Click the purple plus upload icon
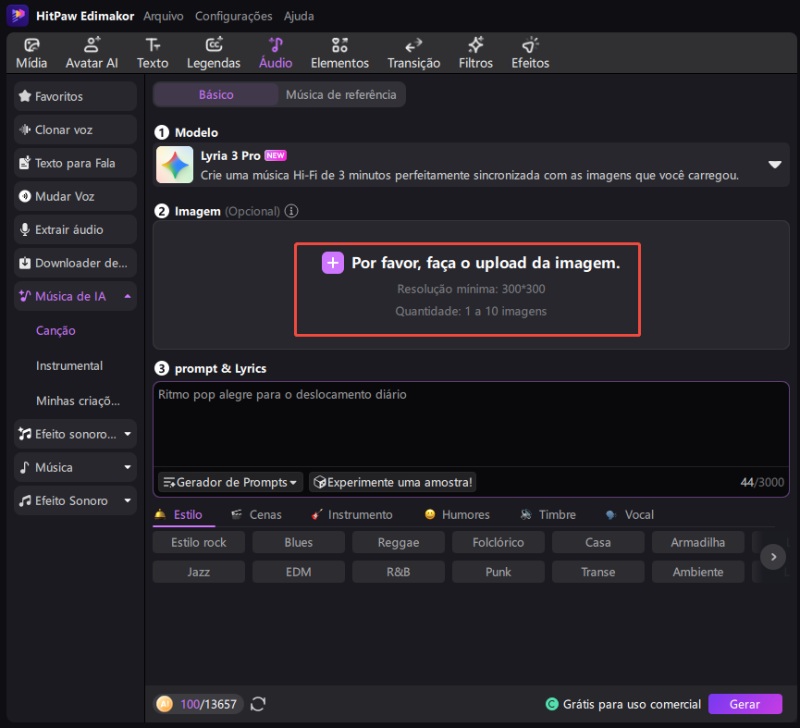The image size is (800, 728). tap(333, 263)
